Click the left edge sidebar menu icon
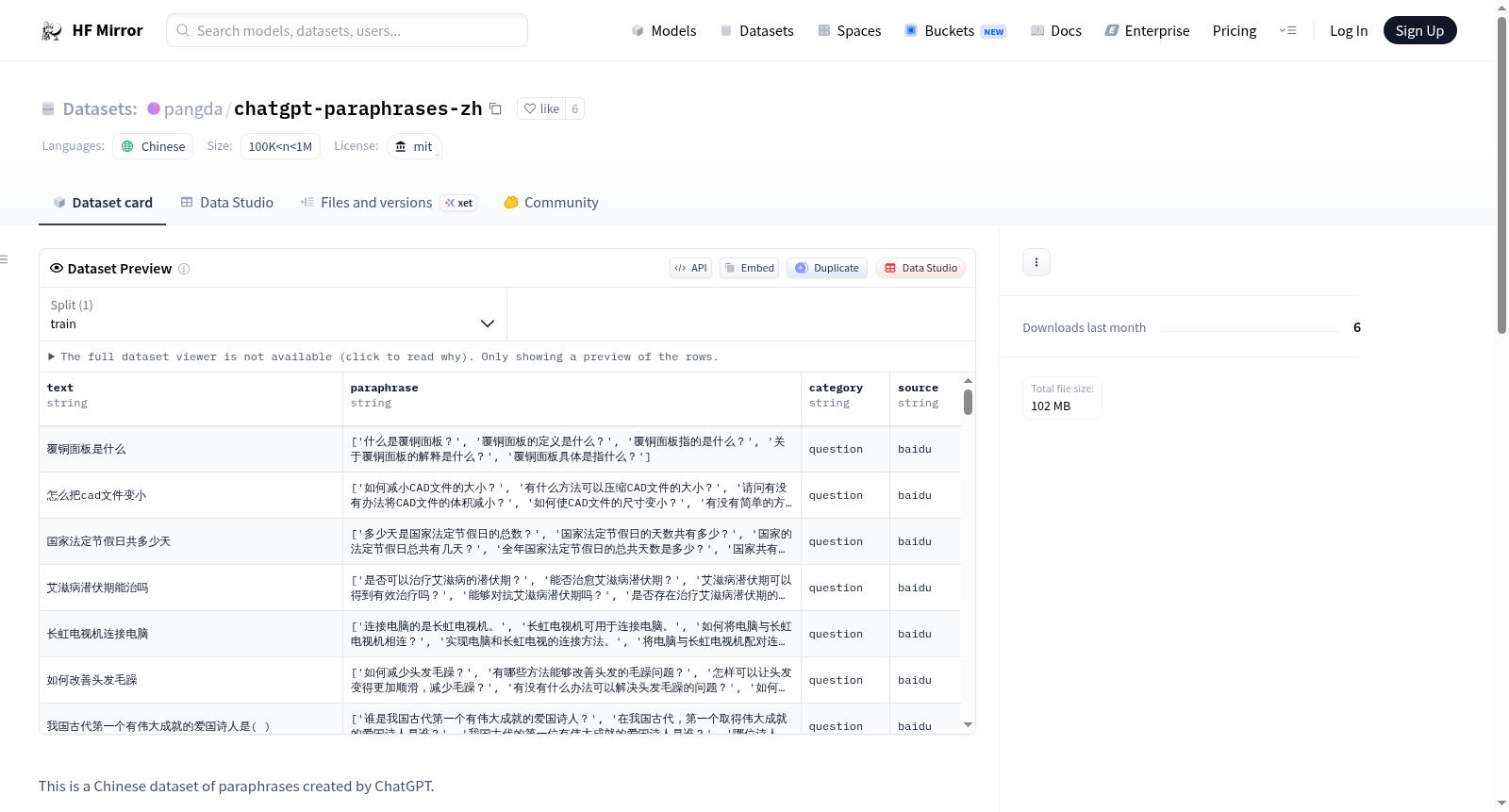 coord(4,259)
